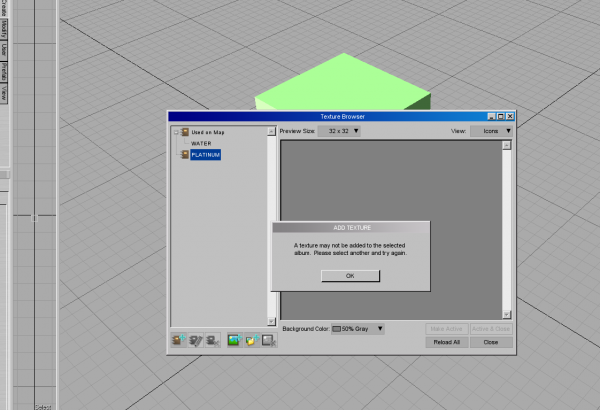
Task: Click the Close button in Texture Browser
Action: 491,342
